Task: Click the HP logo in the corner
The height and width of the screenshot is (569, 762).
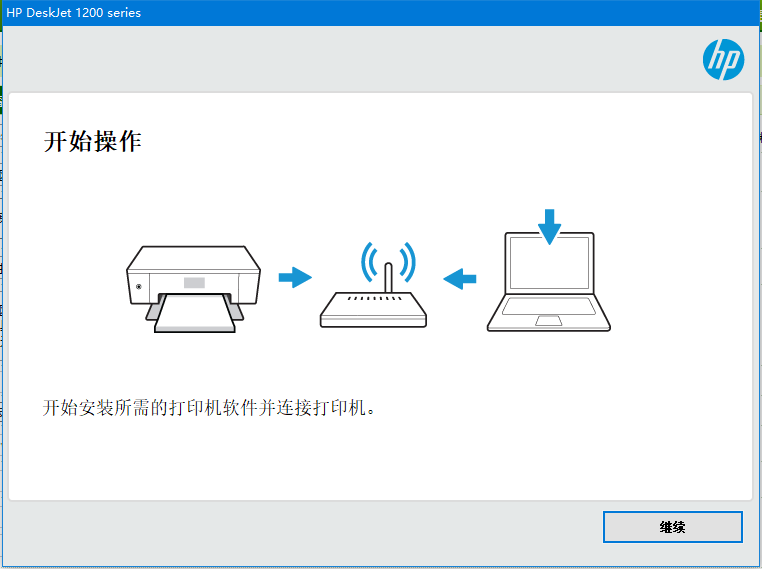Action: pos(723,60)
